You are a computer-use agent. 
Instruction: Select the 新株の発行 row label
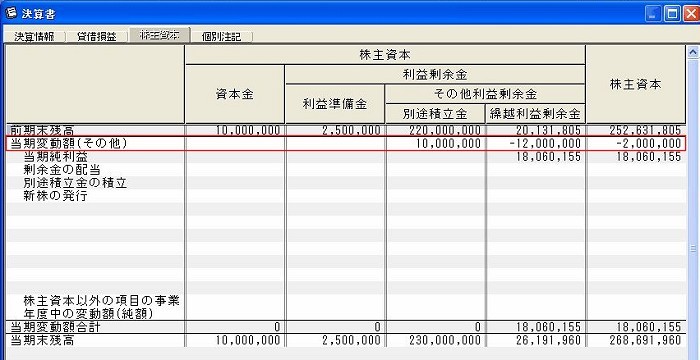click(56, 196)
